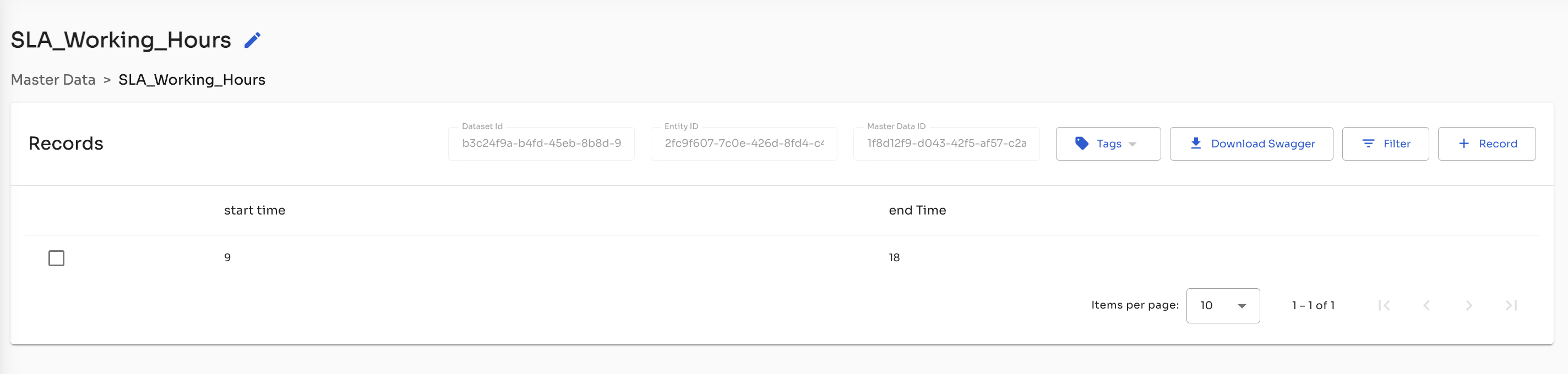Screen dimensions: 1568x374
Task: Click the pencil edit icon beside SLA_Working_Hours
Action: pos(252,40)
